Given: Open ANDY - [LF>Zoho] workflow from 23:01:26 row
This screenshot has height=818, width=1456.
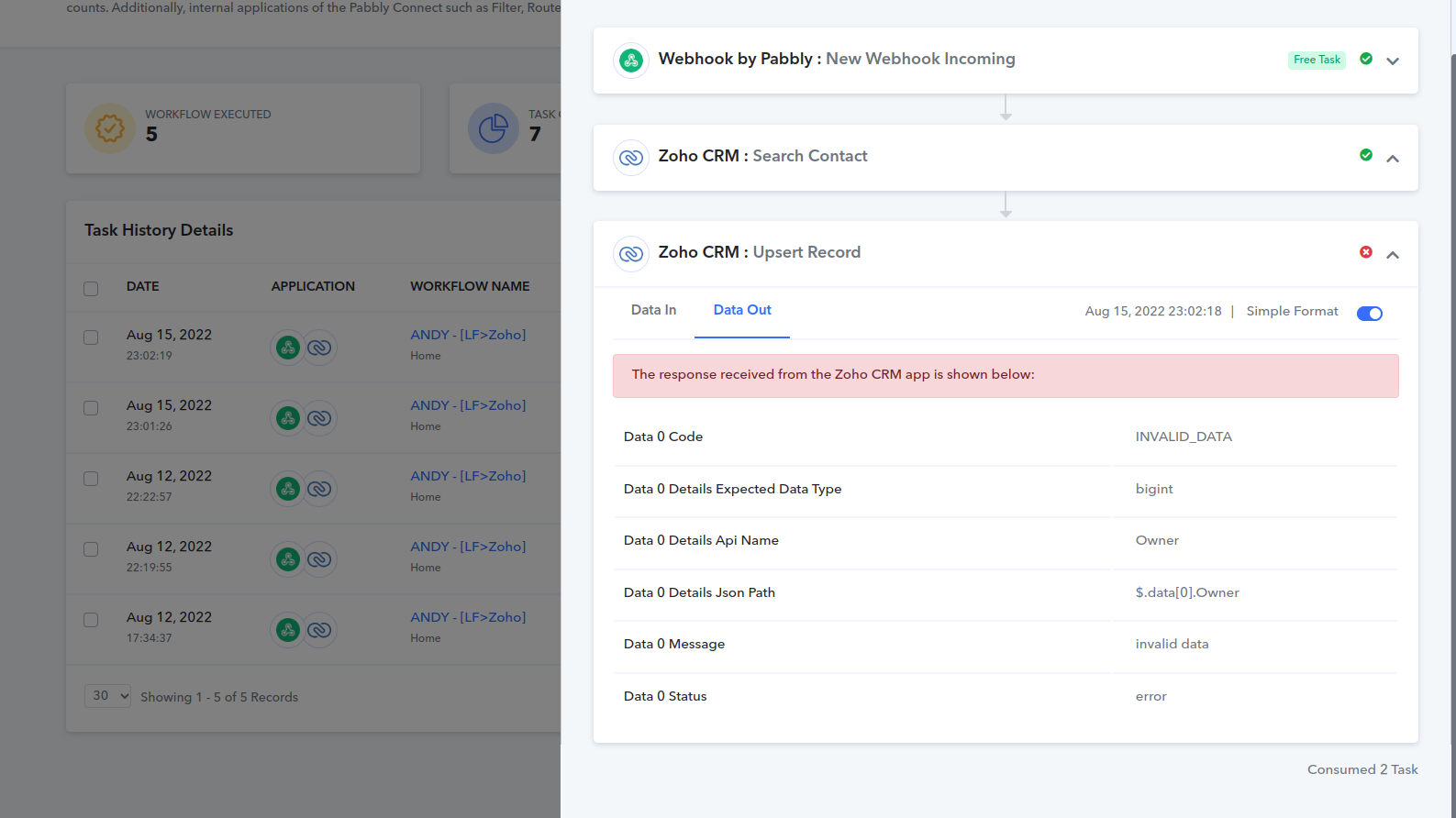Looking at the screenshot, I should click(x=468, y=405).
